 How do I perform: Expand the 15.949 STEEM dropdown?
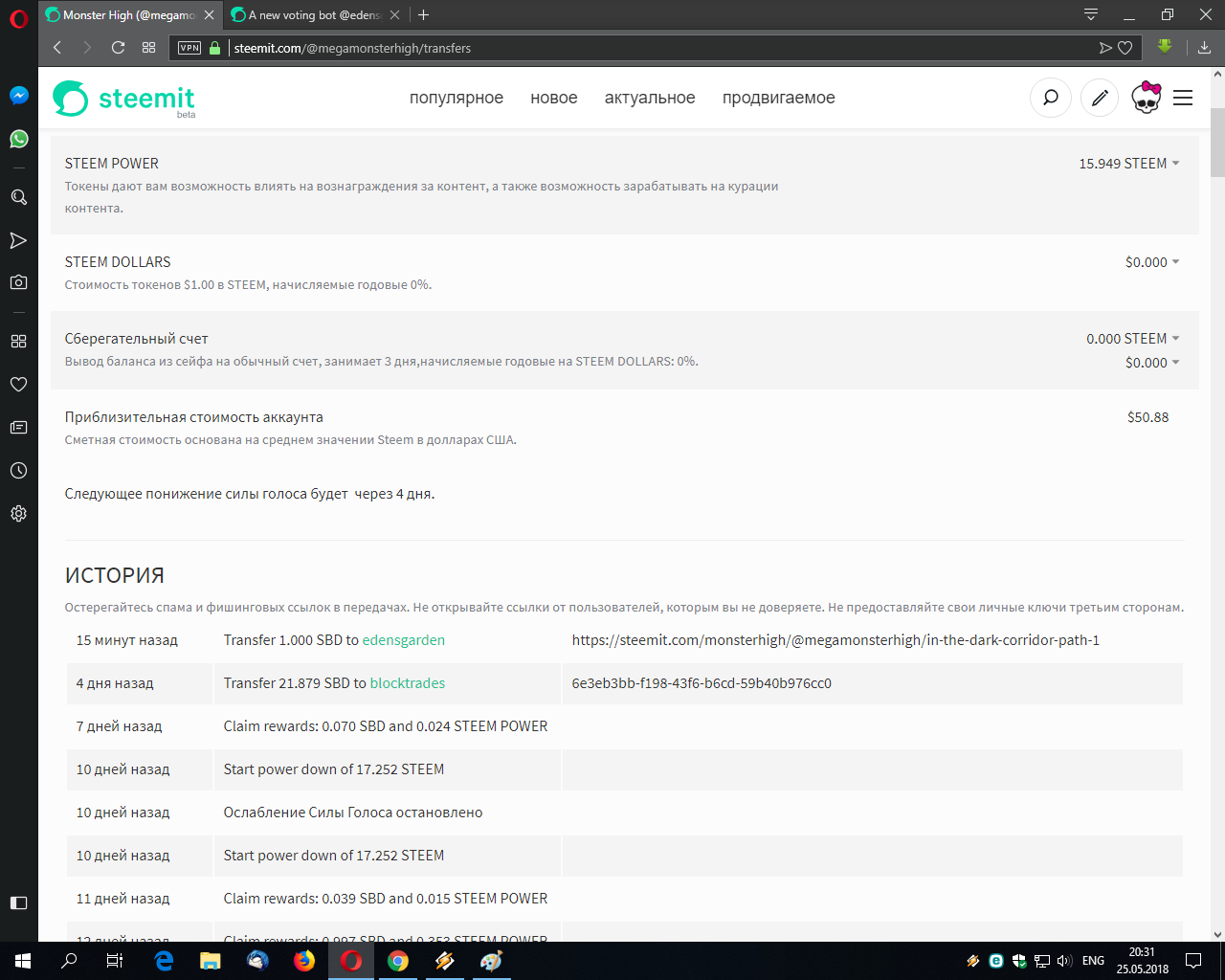point(1129,164)
